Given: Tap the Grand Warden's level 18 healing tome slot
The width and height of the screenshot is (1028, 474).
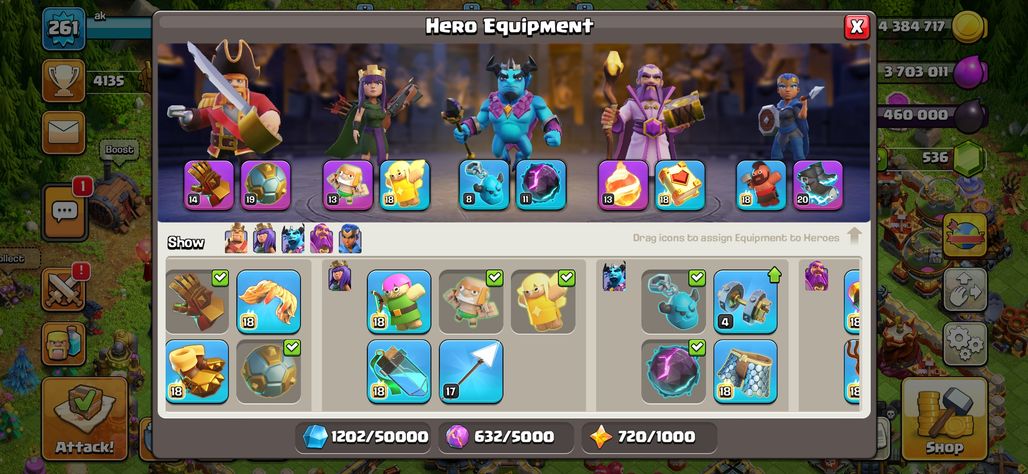Looking at the screenshot, I should click(x=680, y=185).
